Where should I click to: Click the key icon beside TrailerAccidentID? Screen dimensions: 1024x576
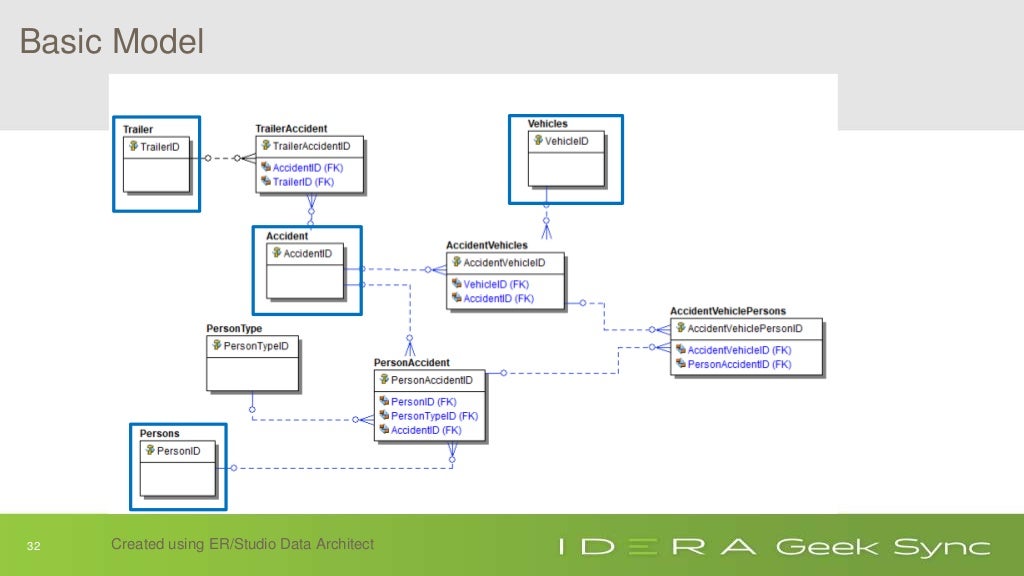coord(266,145)
